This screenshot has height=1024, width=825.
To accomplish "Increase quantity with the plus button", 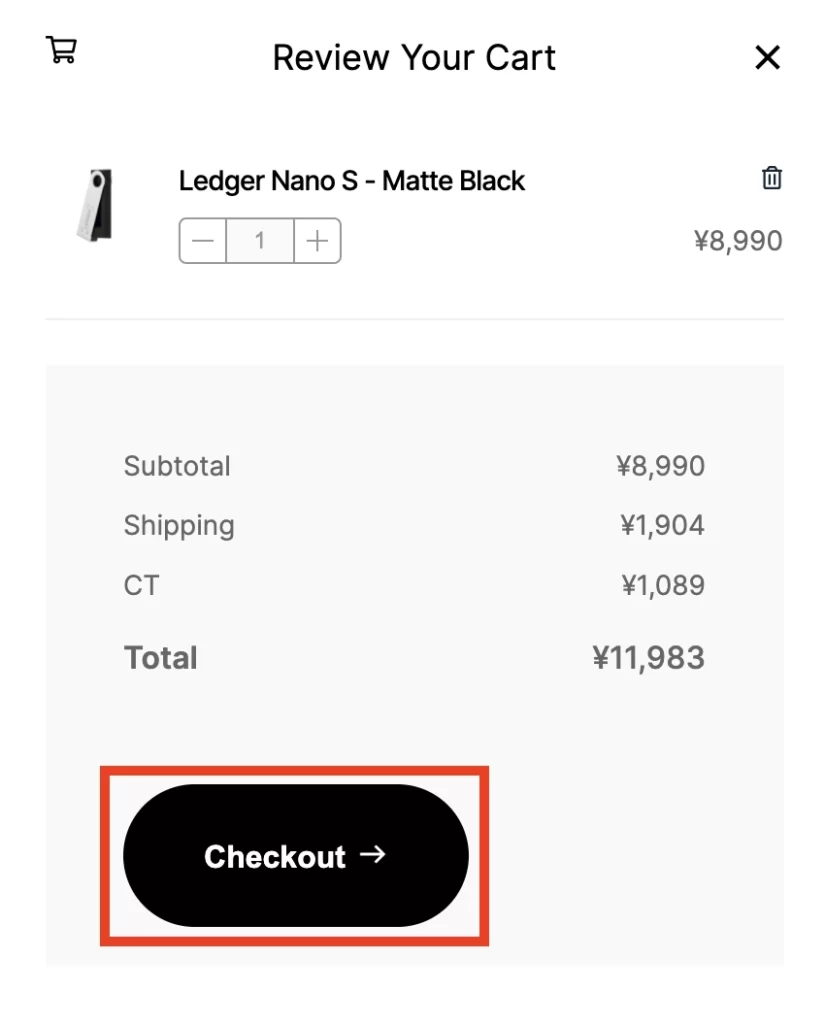I will (317, 241).
